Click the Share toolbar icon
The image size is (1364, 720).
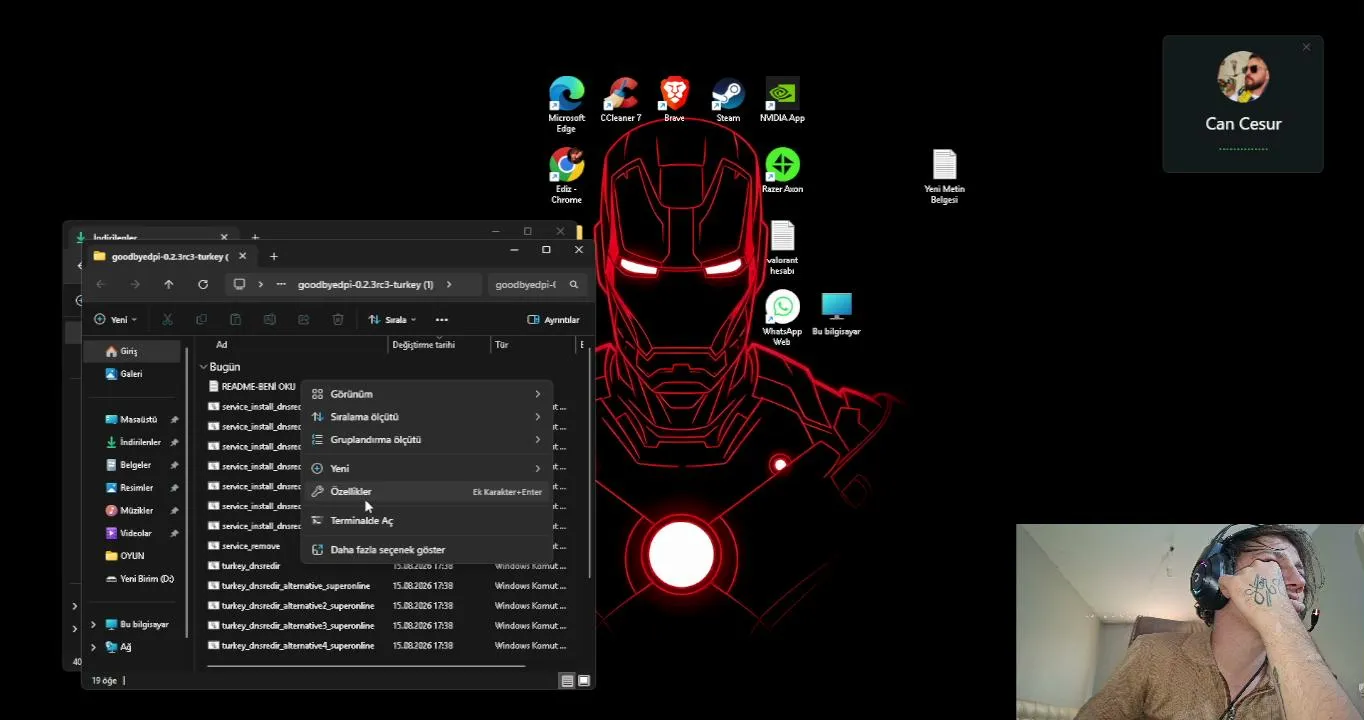[x=303, y=320]
